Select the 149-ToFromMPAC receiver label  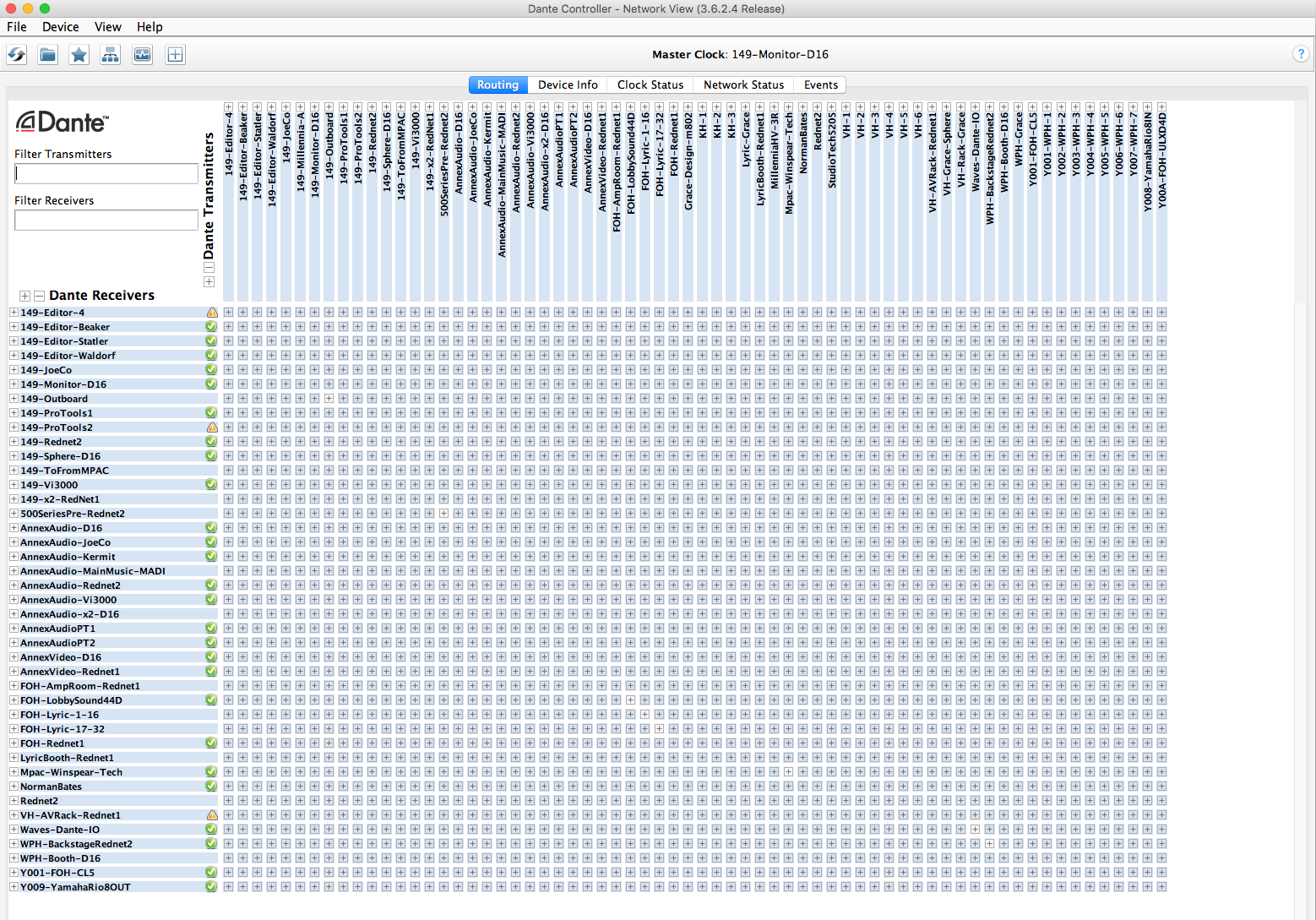(x=65, y=471)
